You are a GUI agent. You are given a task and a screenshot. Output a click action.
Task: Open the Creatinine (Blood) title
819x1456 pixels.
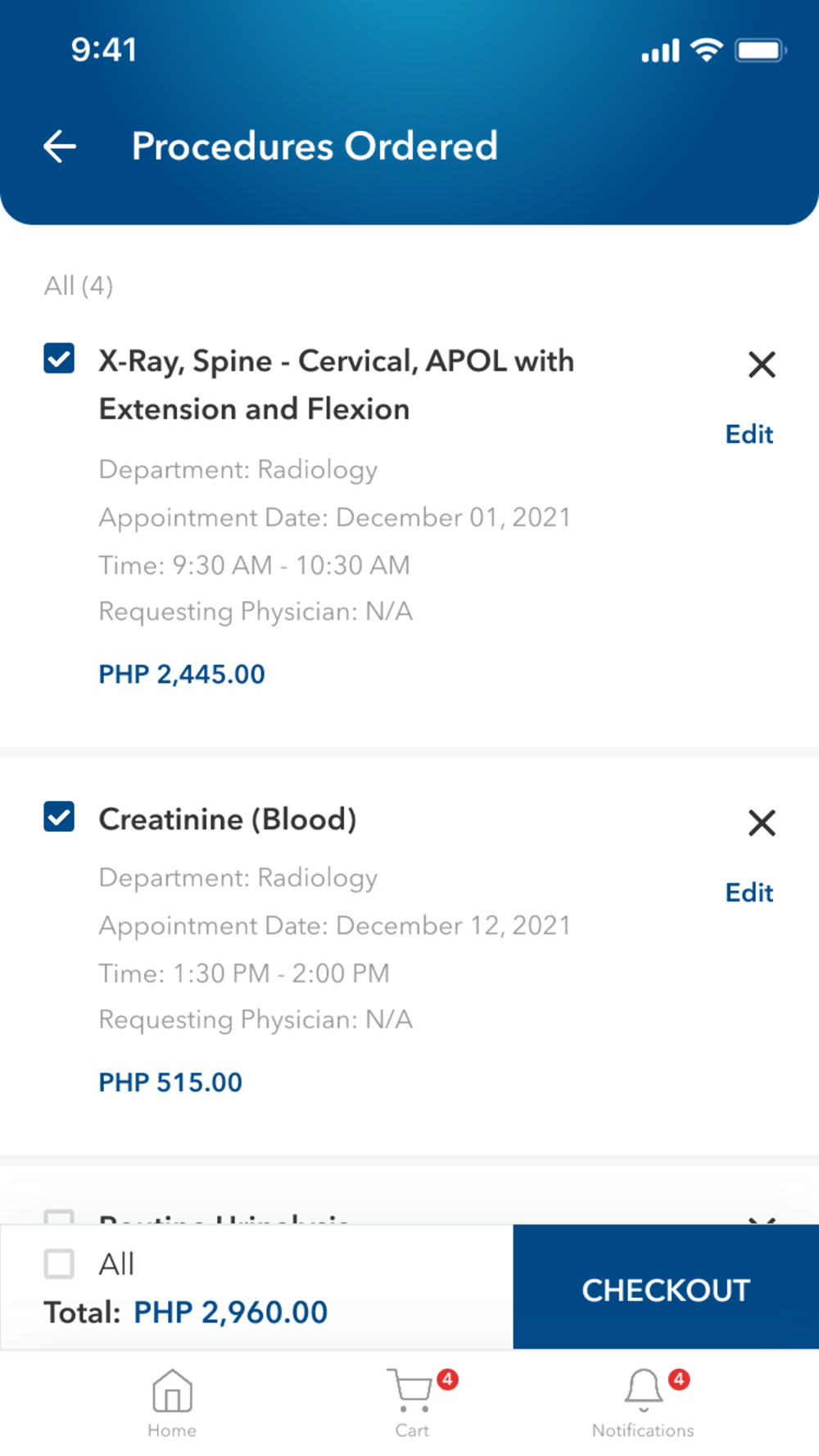[x=228, y=819]
